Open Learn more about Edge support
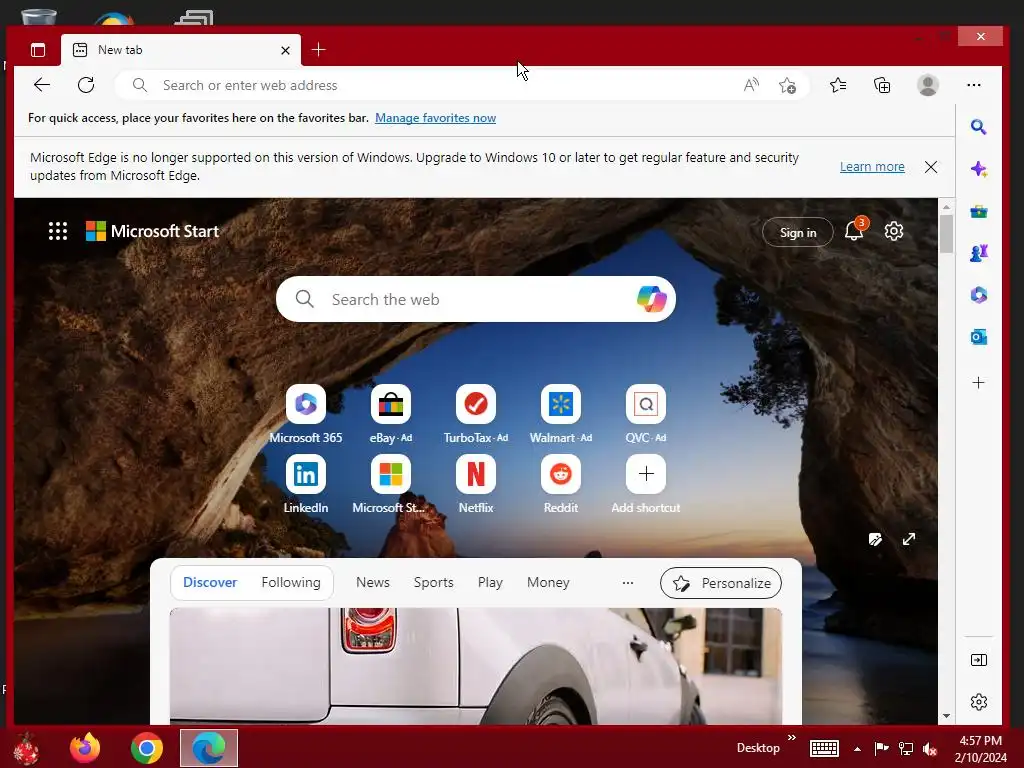 click(872, 167)
